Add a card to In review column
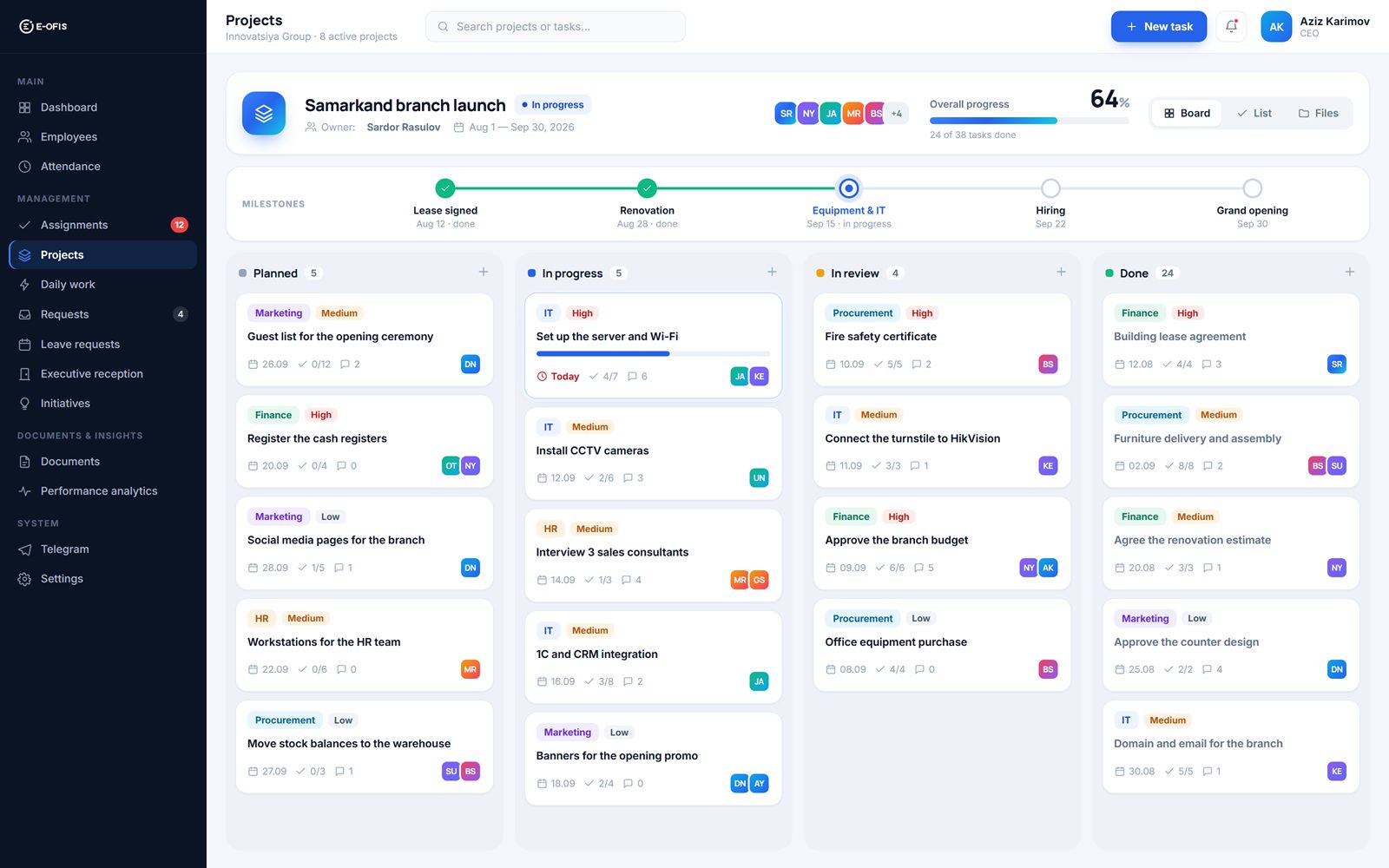The height and width of the screenshot is (868, 1389). pos(1061,273)
